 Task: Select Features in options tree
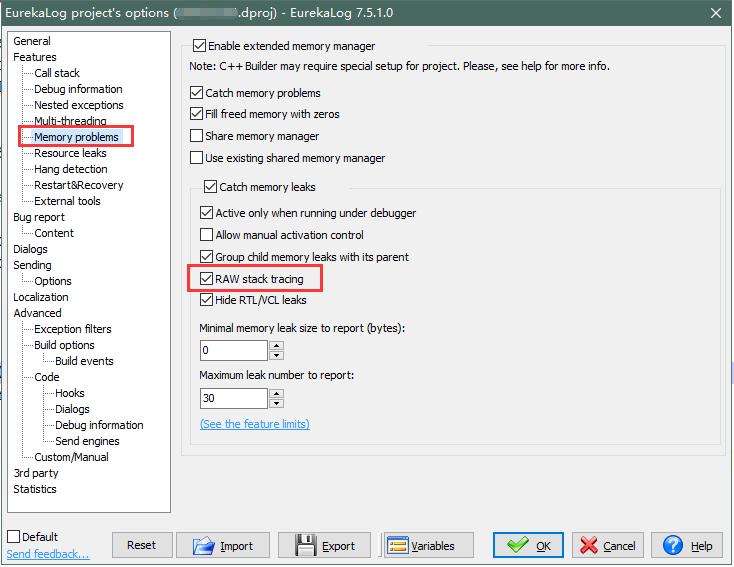tap(35, 57)
